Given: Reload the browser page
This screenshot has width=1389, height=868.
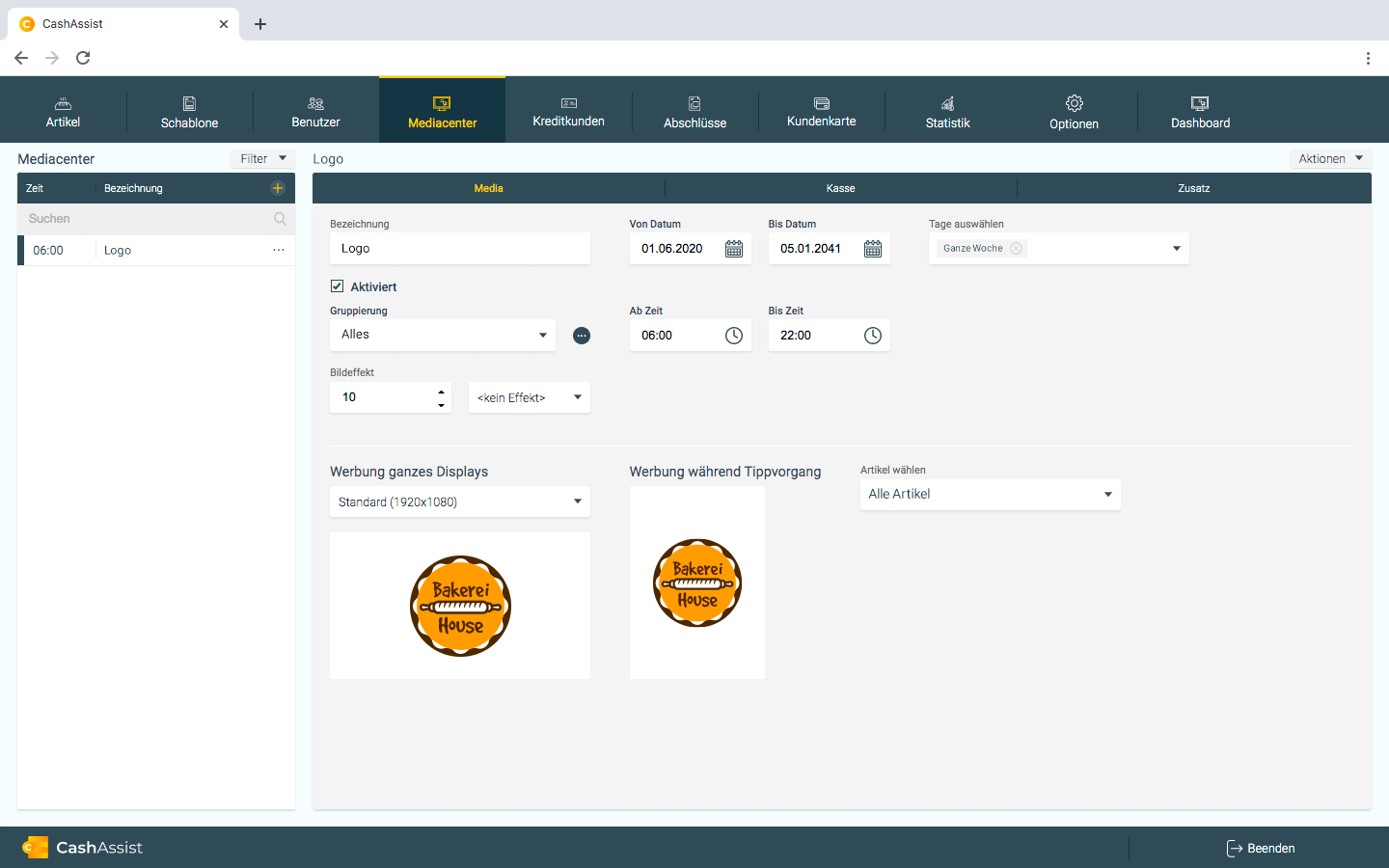Looking at the screenshot, I should [x=83, y=58].
